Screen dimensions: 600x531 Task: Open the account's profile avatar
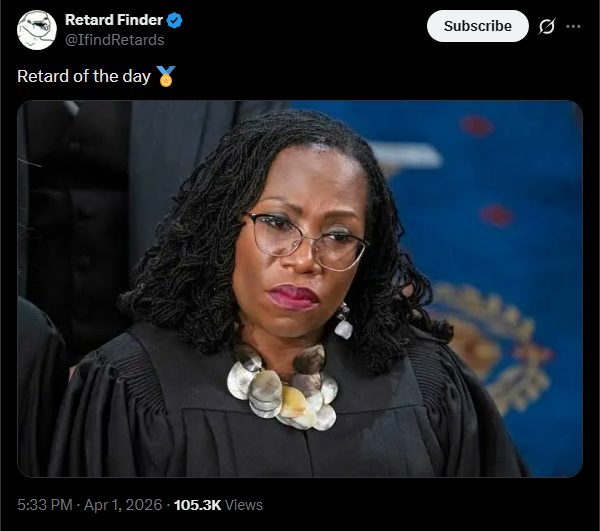(x=36, y=30)
